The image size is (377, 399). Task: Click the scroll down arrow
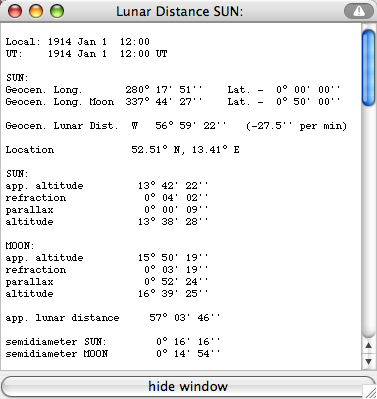click(x=368, y=361)
